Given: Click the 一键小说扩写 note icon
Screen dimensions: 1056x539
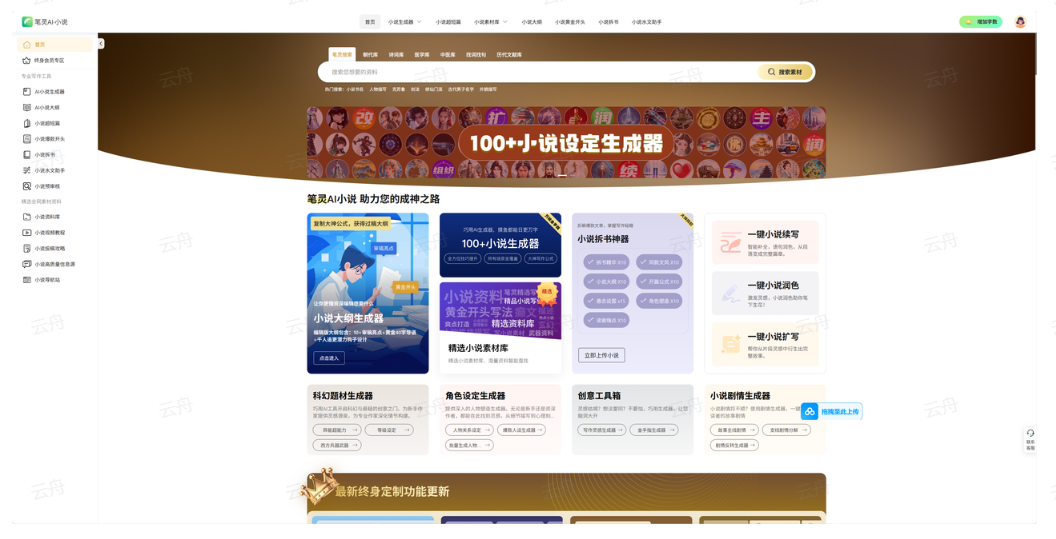Looking at the screenshot, I should coord(731,344).
